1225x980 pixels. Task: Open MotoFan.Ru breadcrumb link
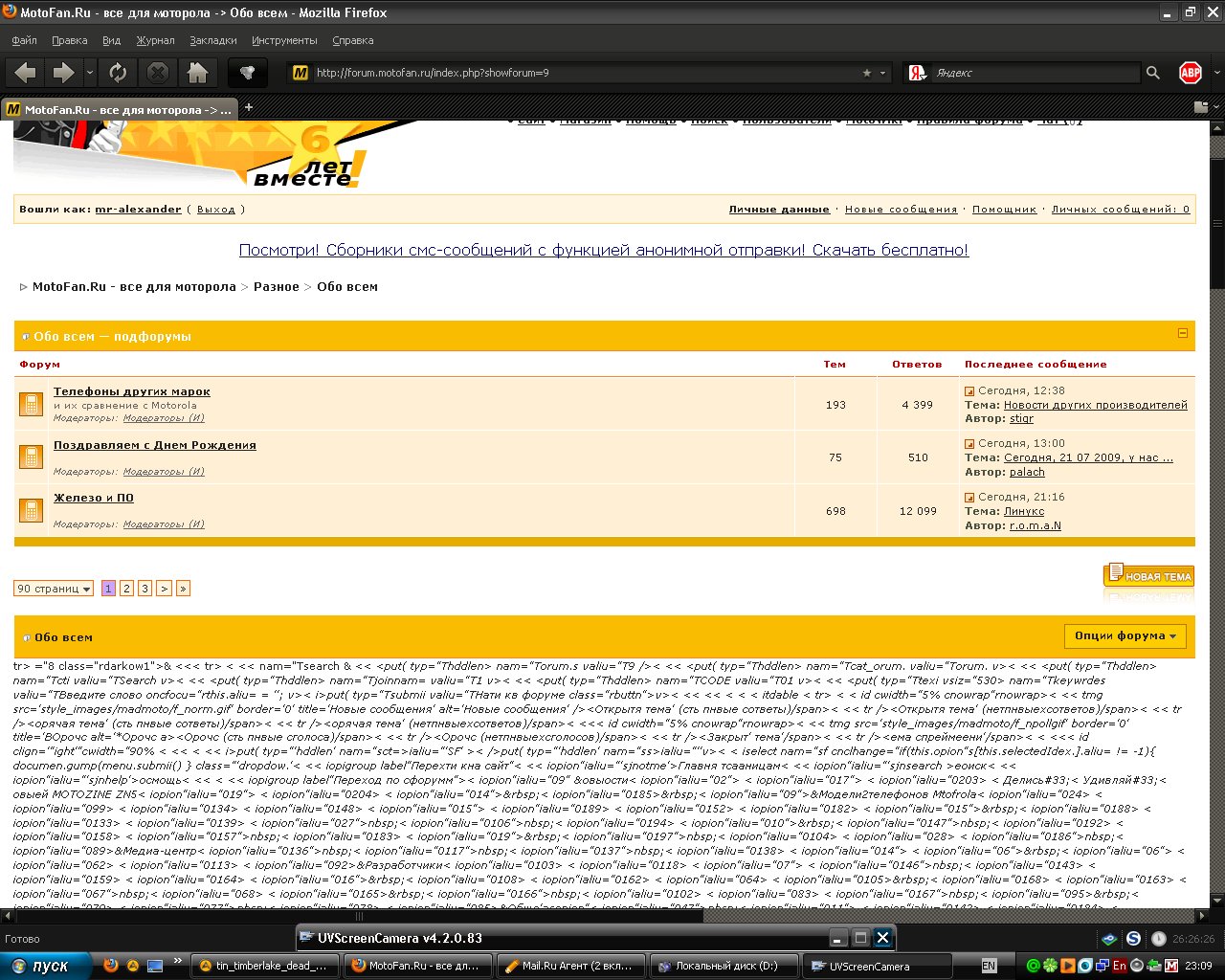(134, 286)
